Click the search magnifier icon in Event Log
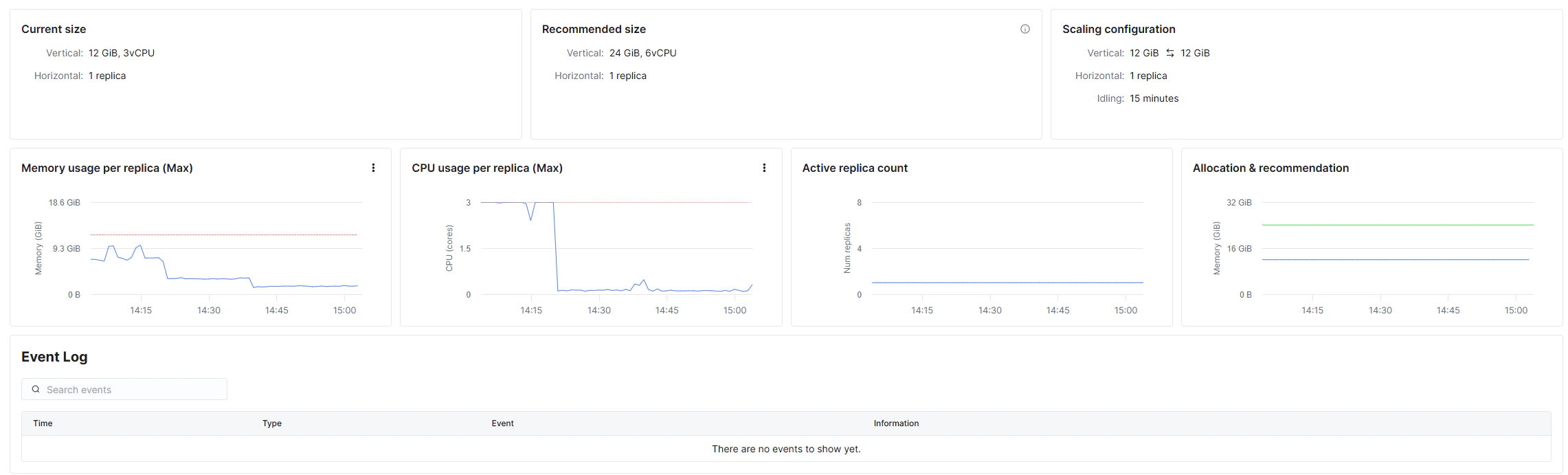The height and width of the screenshot is (475, 1568). [x=36, y=389]
